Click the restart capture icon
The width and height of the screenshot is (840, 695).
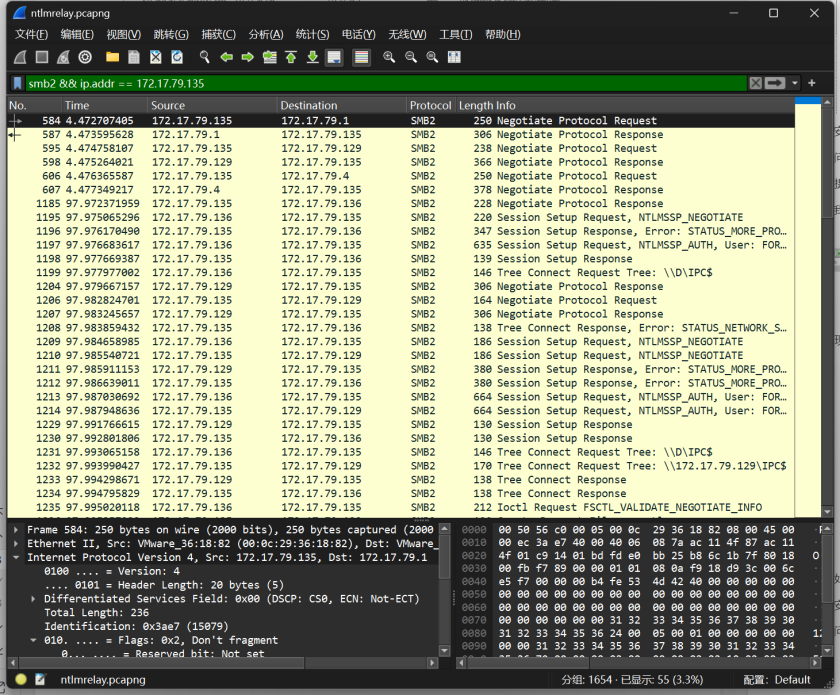coord(63,58)
